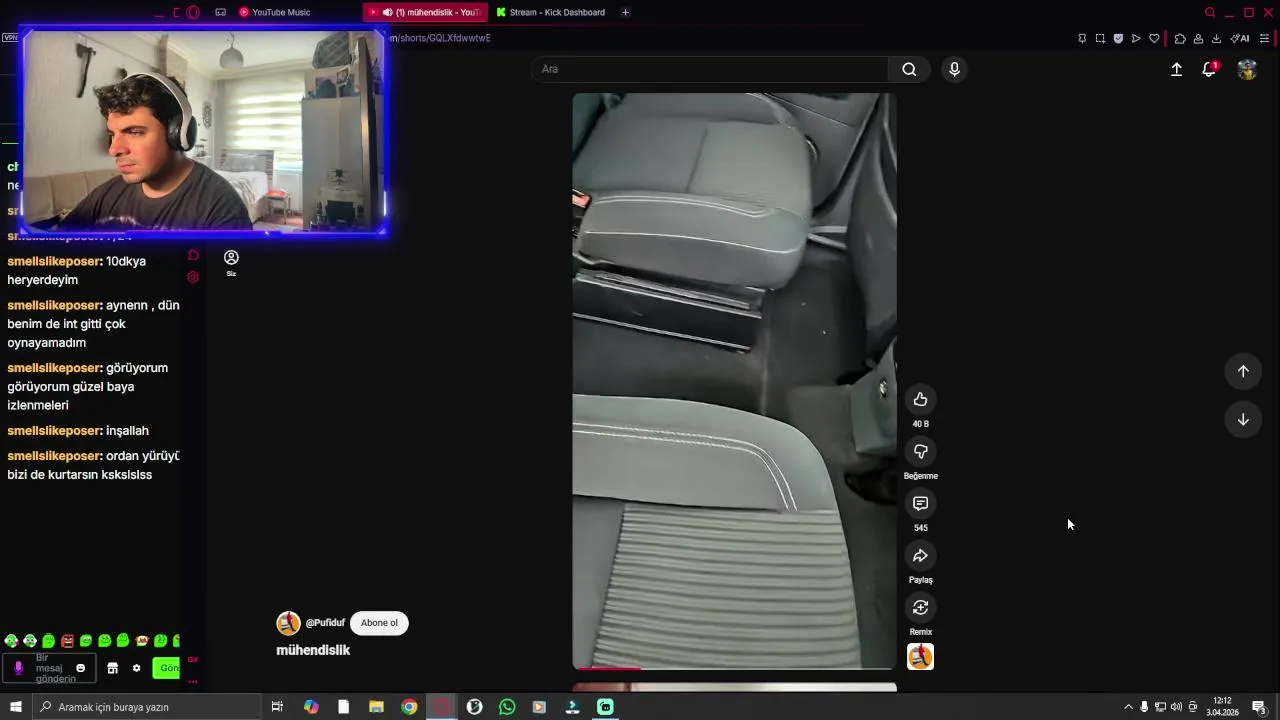The image size is (1280, 720).
Task: Open Copilot from the taskbar
Action: pyautogui.click(x=311, y=707)
